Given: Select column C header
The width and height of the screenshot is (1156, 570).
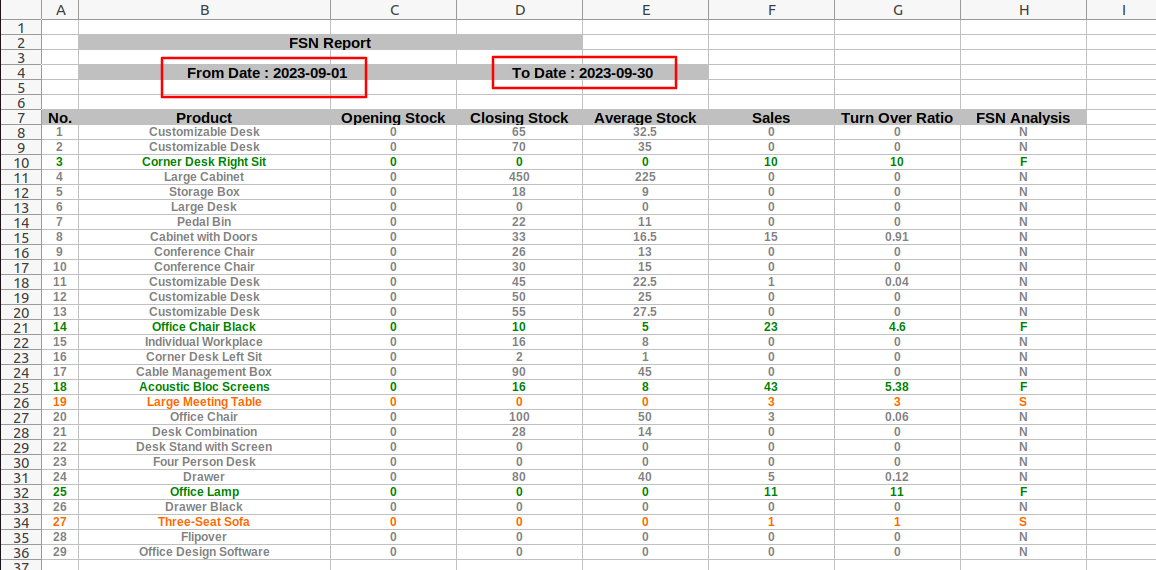Looking at the screenshot, I should pos(394,10).
